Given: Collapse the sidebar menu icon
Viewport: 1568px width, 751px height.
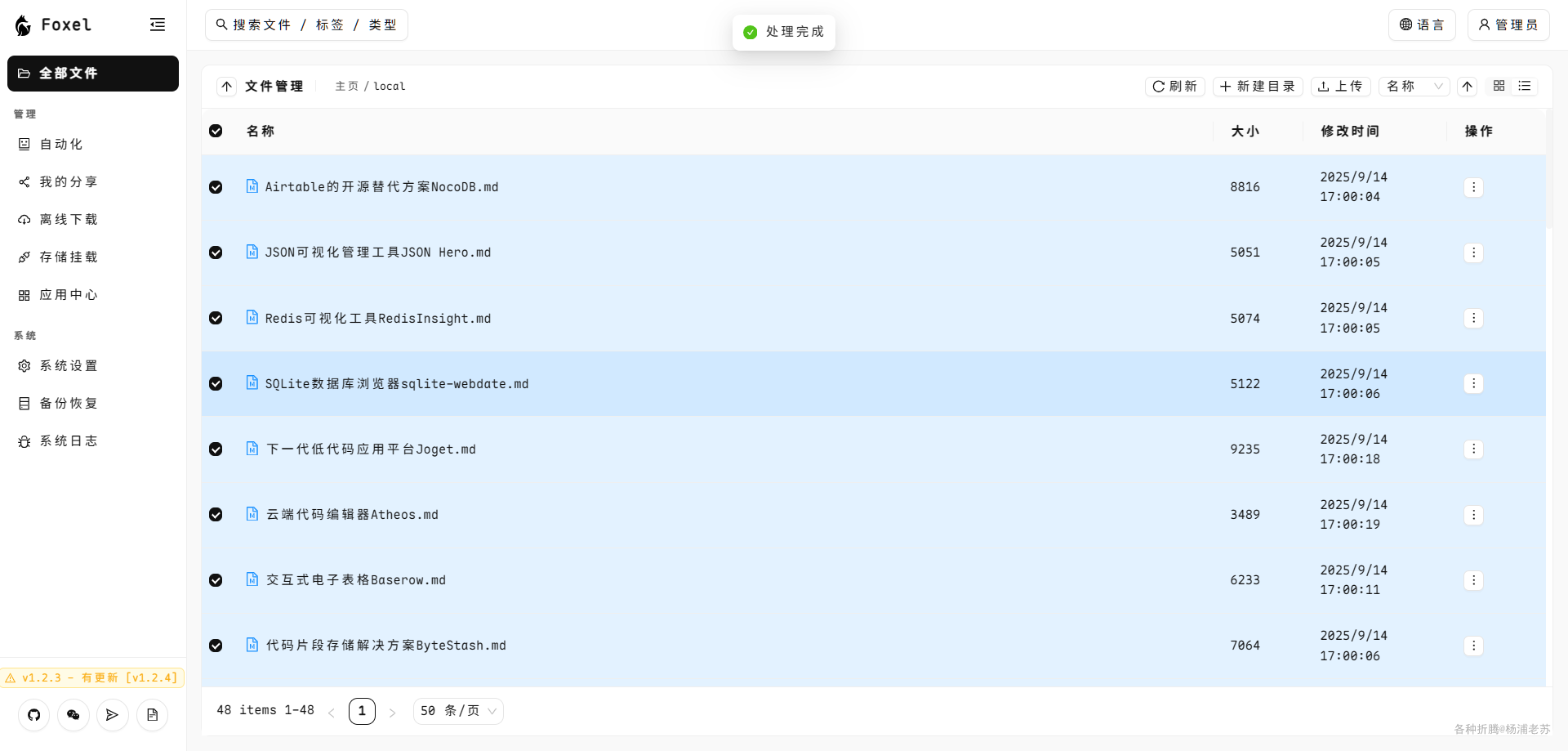Looking at the screenshot, I should [x=158, y=25].
